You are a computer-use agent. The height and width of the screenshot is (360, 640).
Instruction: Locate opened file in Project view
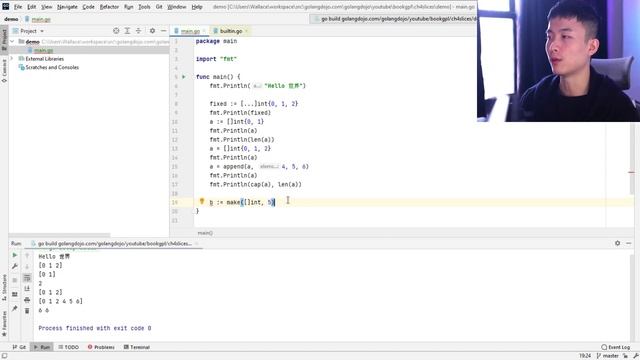pos(116,31)
